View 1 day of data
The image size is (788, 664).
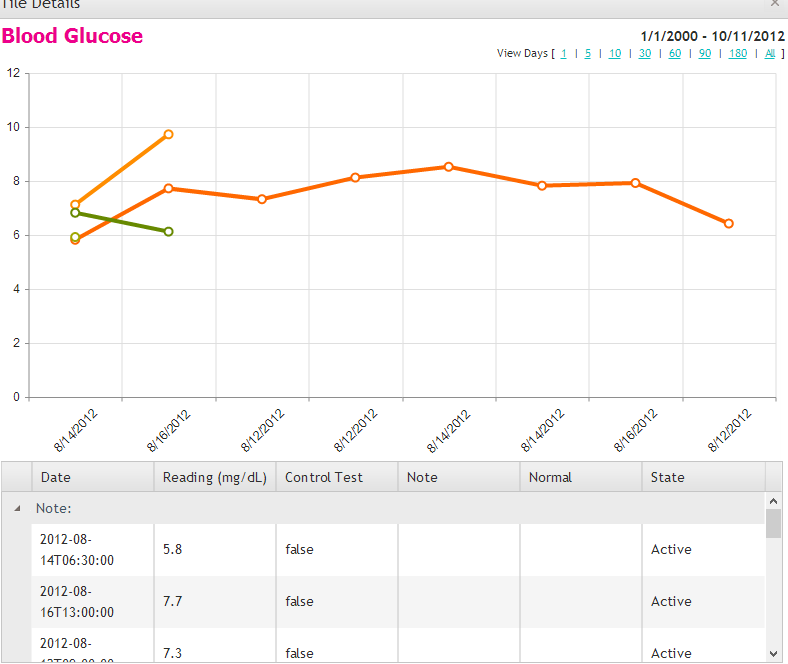pos(563,53)
